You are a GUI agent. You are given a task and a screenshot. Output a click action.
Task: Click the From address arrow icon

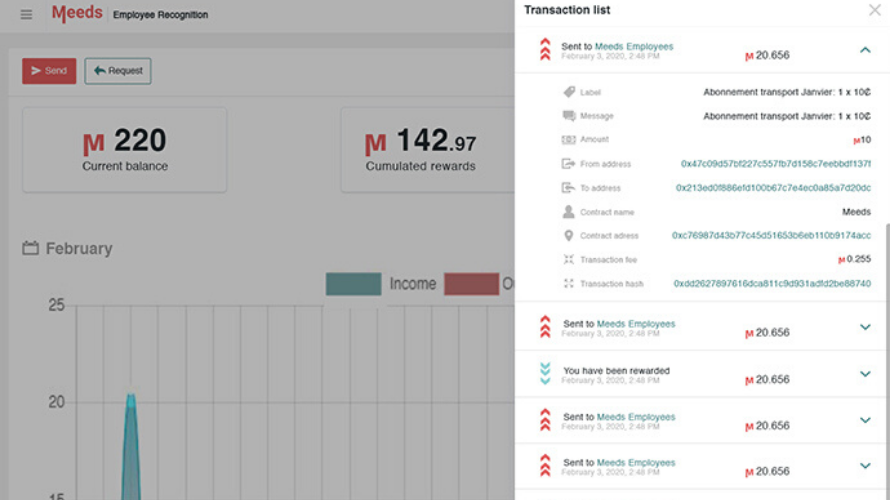(568, 164)
